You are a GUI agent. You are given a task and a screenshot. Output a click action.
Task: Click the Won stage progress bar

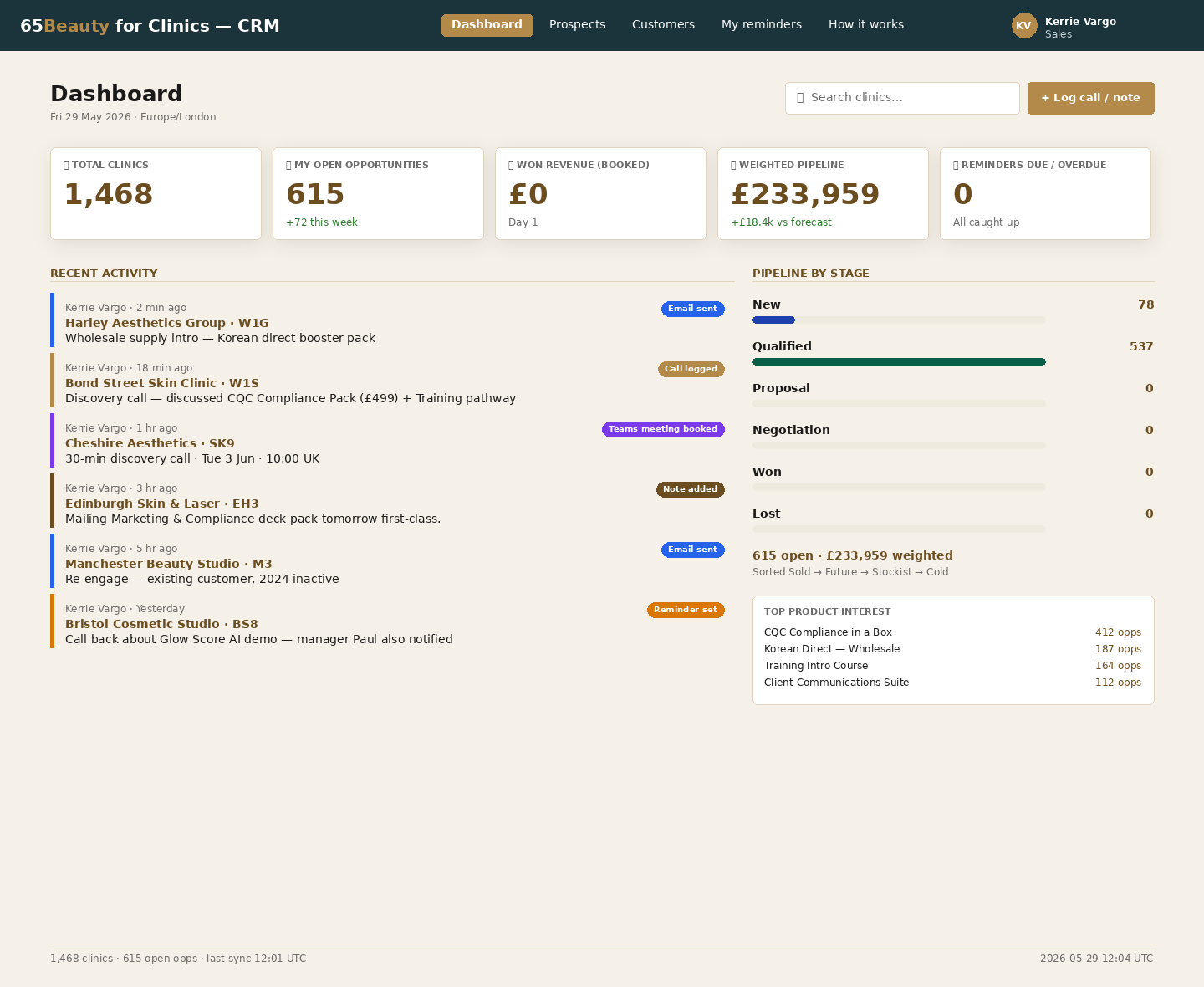pyautogui.click(x=899, y=488)
